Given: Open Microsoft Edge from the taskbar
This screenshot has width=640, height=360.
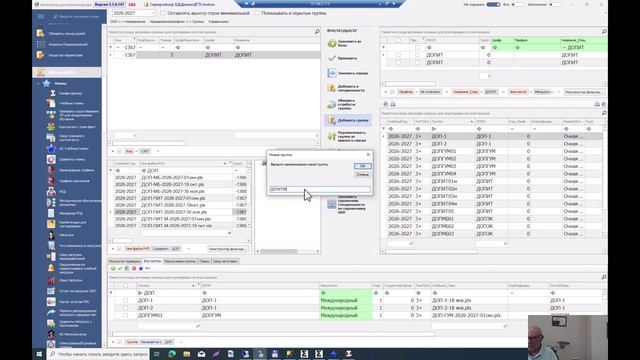Looking at the screenshot, I should (172, 353).
